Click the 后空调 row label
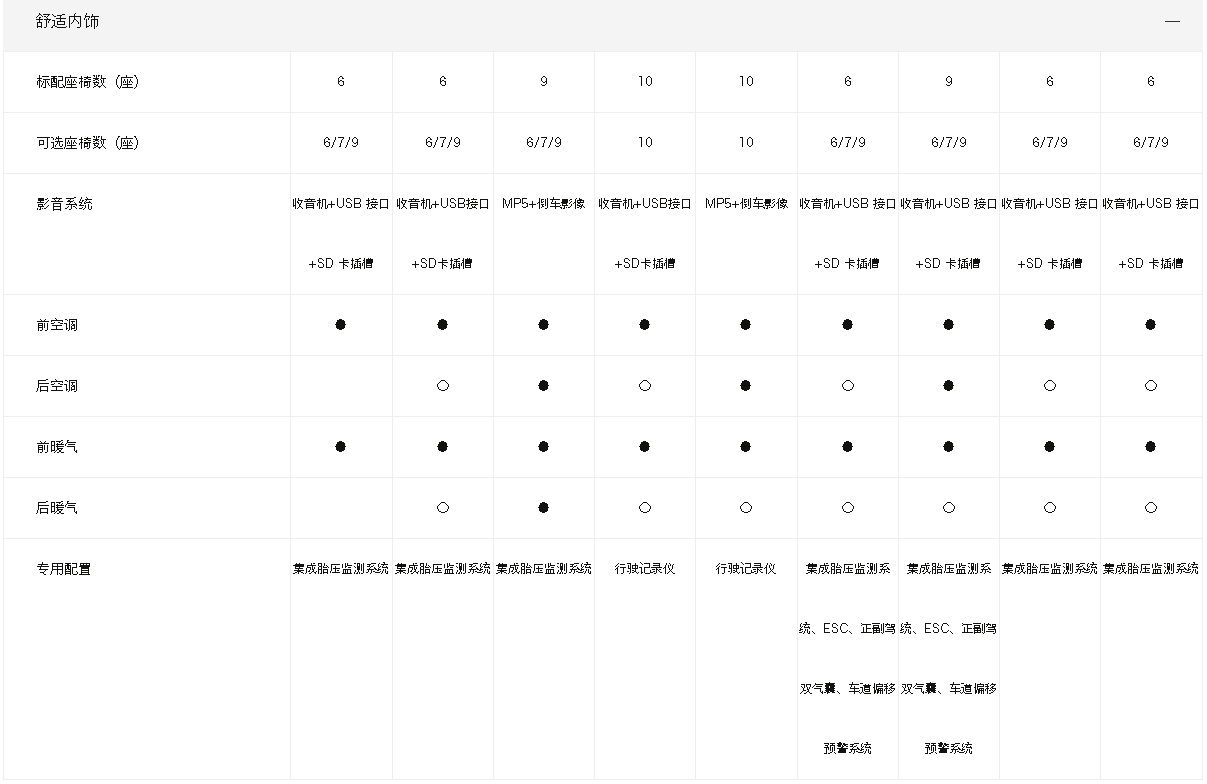The height and width of the screenshot is (784, 1207). click(57, 386)
